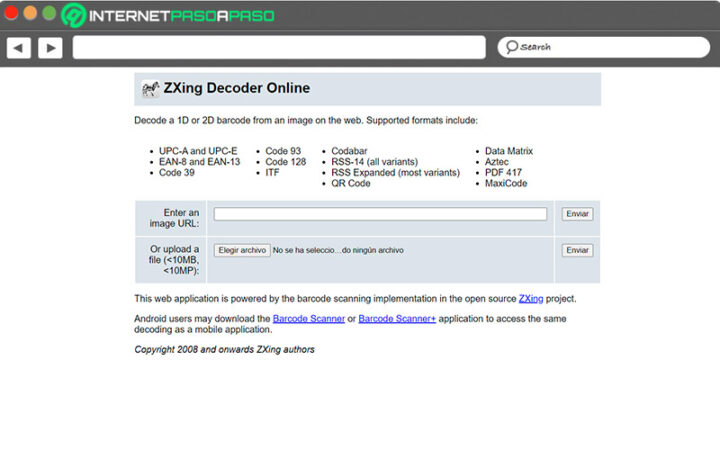
Task: Click the no file selected status text
Action: point(338,250)
